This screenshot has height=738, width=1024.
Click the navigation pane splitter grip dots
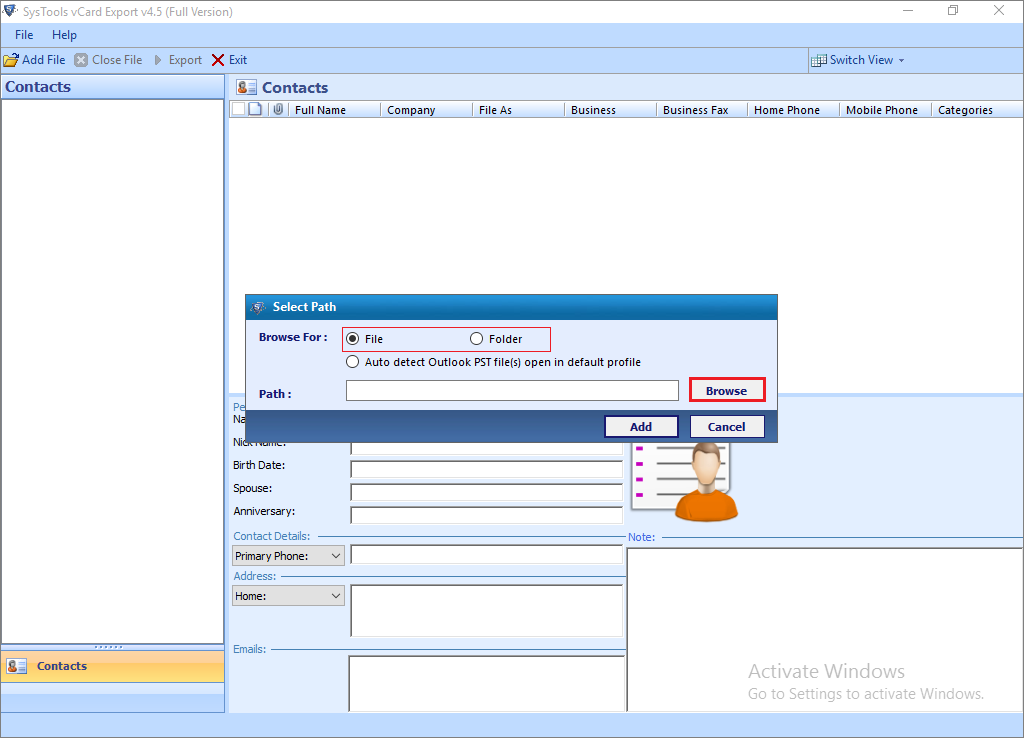coord(108,647)
